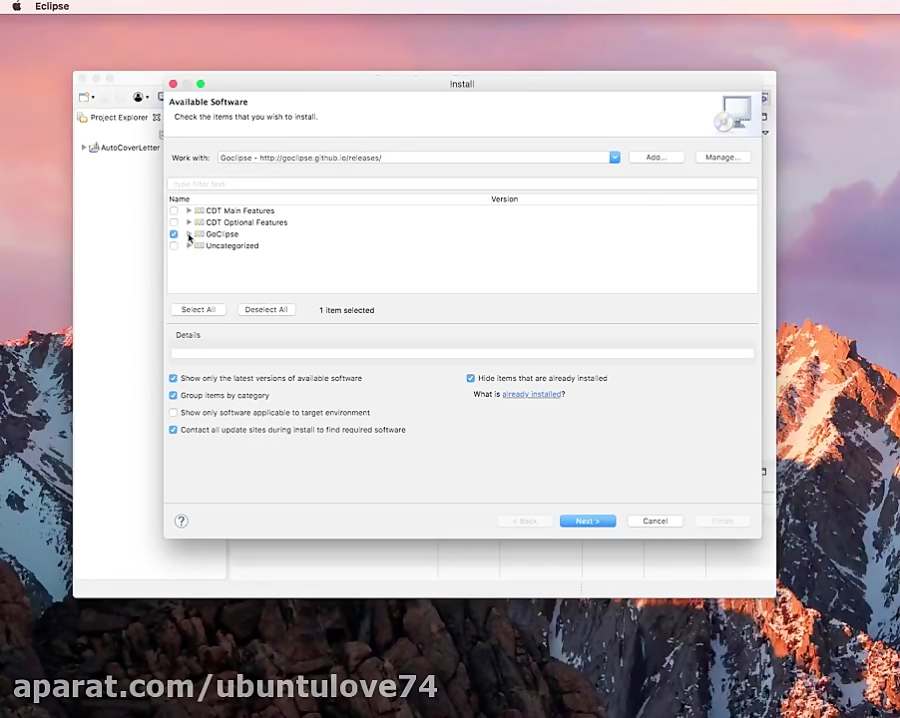This screenshot has height=718, width=900.
Task: Uncheck the GoClipse checkbox
Action: [x=174, y=234]
